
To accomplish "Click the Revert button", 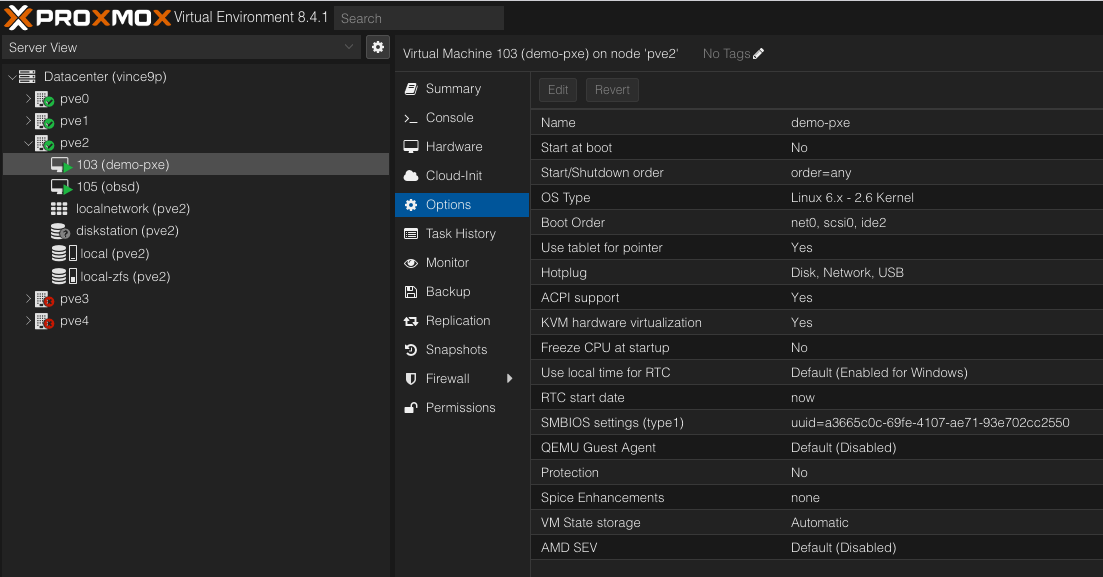I will click(x=611, y=89).
